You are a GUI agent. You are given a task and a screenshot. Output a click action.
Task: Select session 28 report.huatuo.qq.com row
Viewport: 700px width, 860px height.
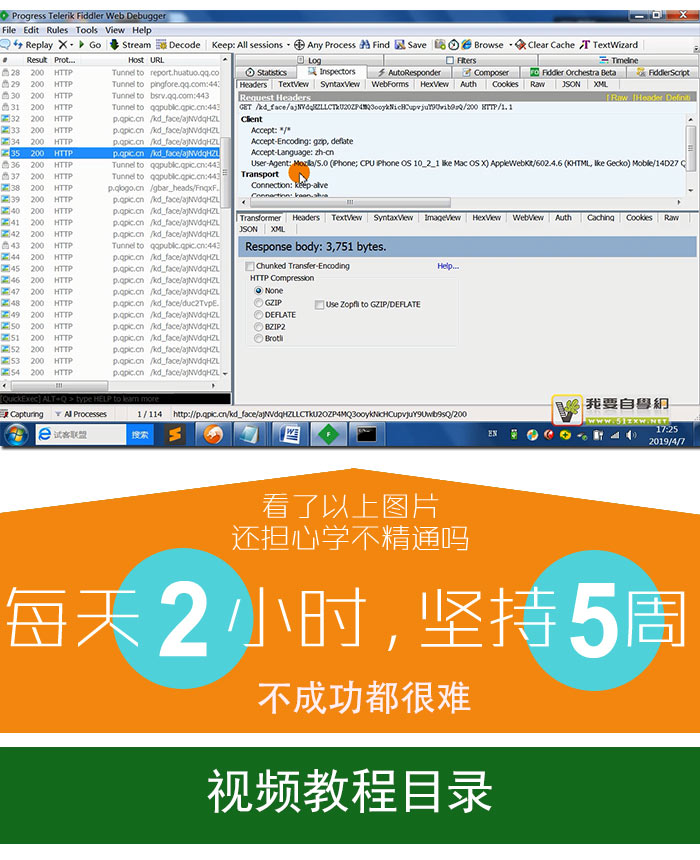[x=110, y=72]
